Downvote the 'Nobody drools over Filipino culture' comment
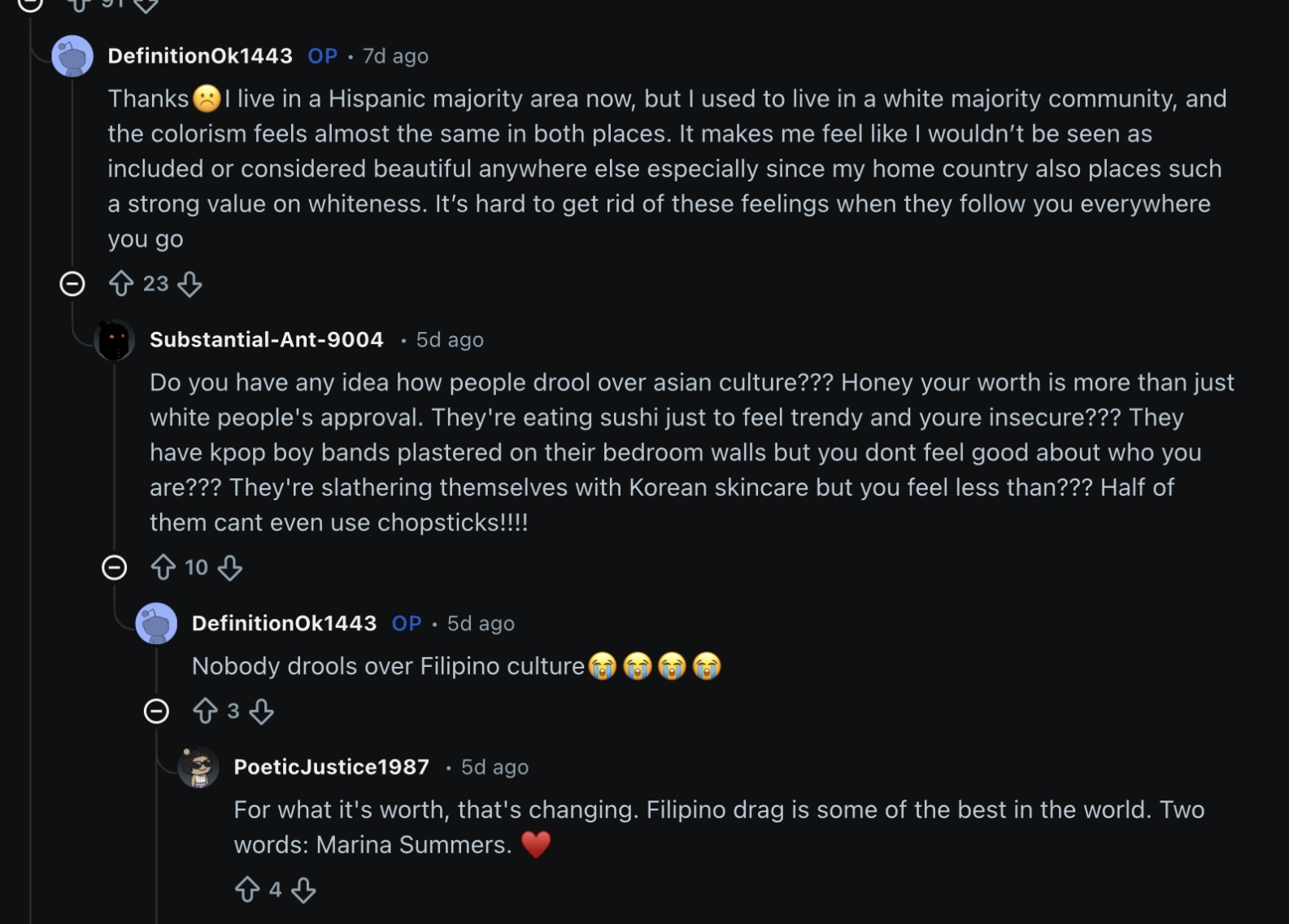 pos(261,712)
